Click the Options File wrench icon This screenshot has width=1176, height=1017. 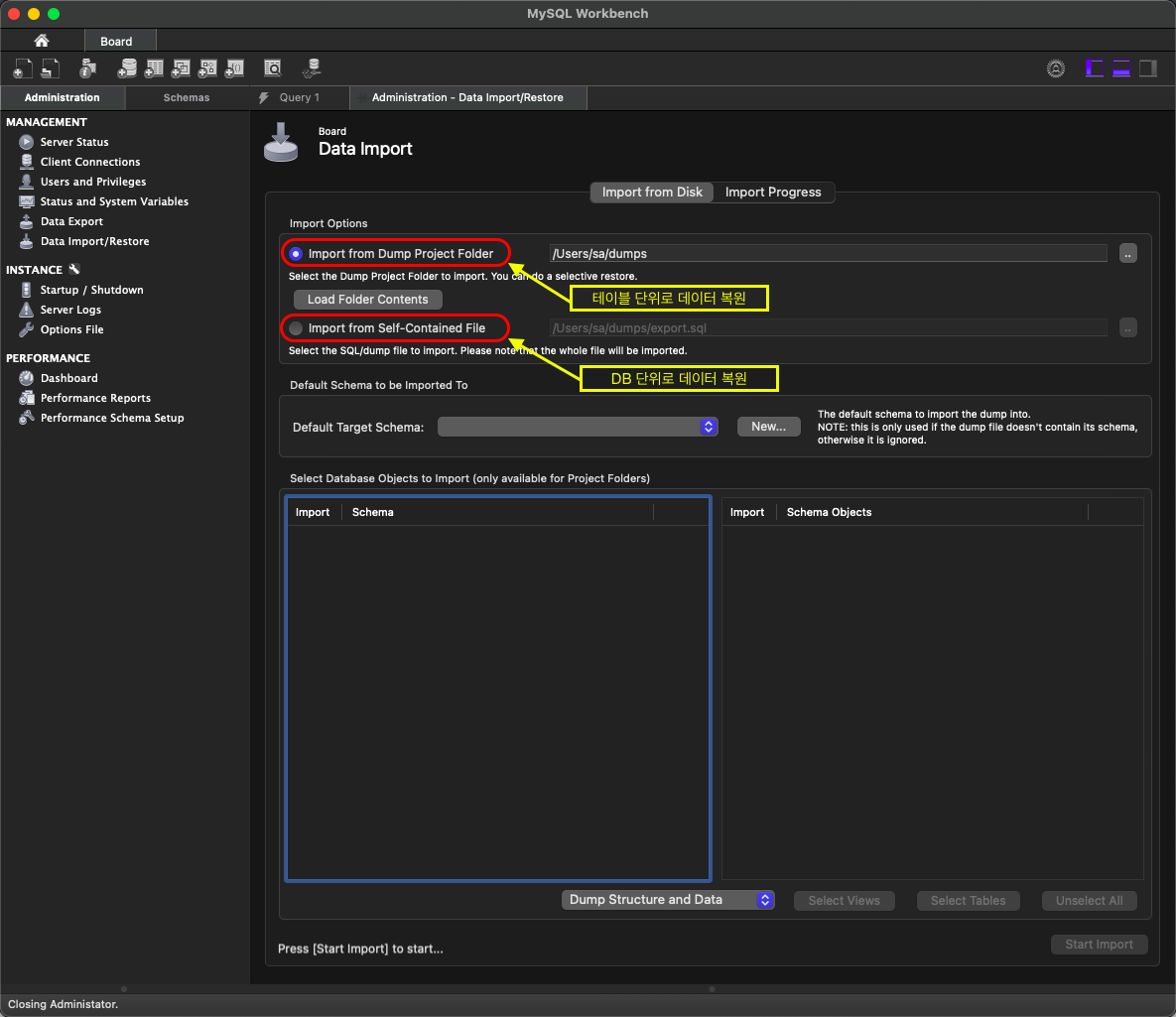26,329
